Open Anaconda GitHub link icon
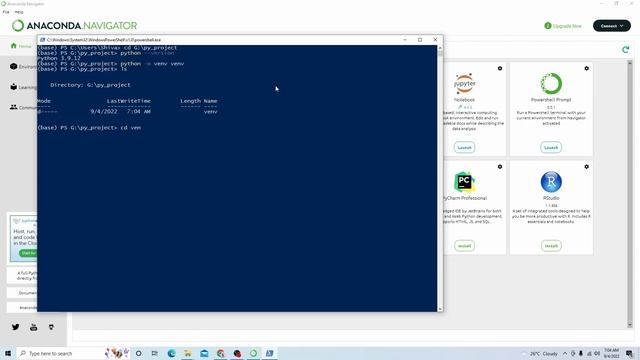This screenshot has height=360, width=640. pyautogui.click(x=51, y=327)
